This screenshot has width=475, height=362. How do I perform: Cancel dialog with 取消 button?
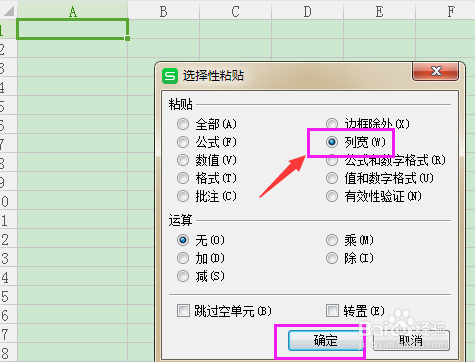(411, 340)
